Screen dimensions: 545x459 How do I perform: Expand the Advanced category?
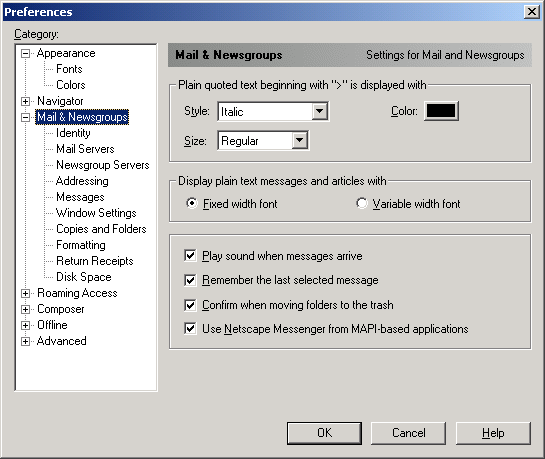(x=25, y=342)
